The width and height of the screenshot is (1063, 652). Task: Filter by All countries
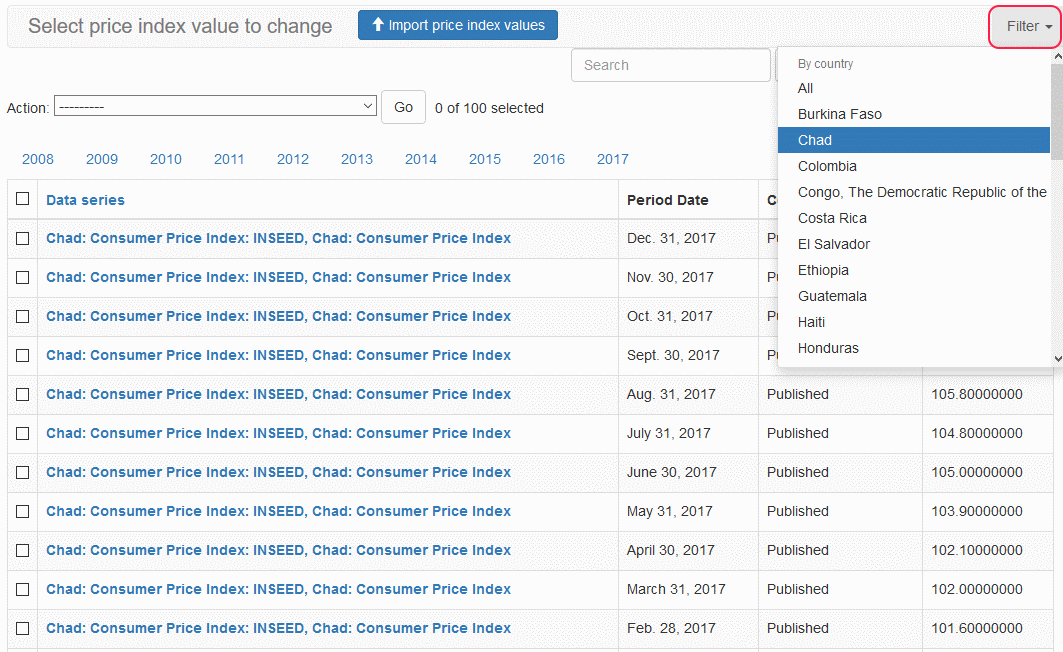click(x=806, y=88)
